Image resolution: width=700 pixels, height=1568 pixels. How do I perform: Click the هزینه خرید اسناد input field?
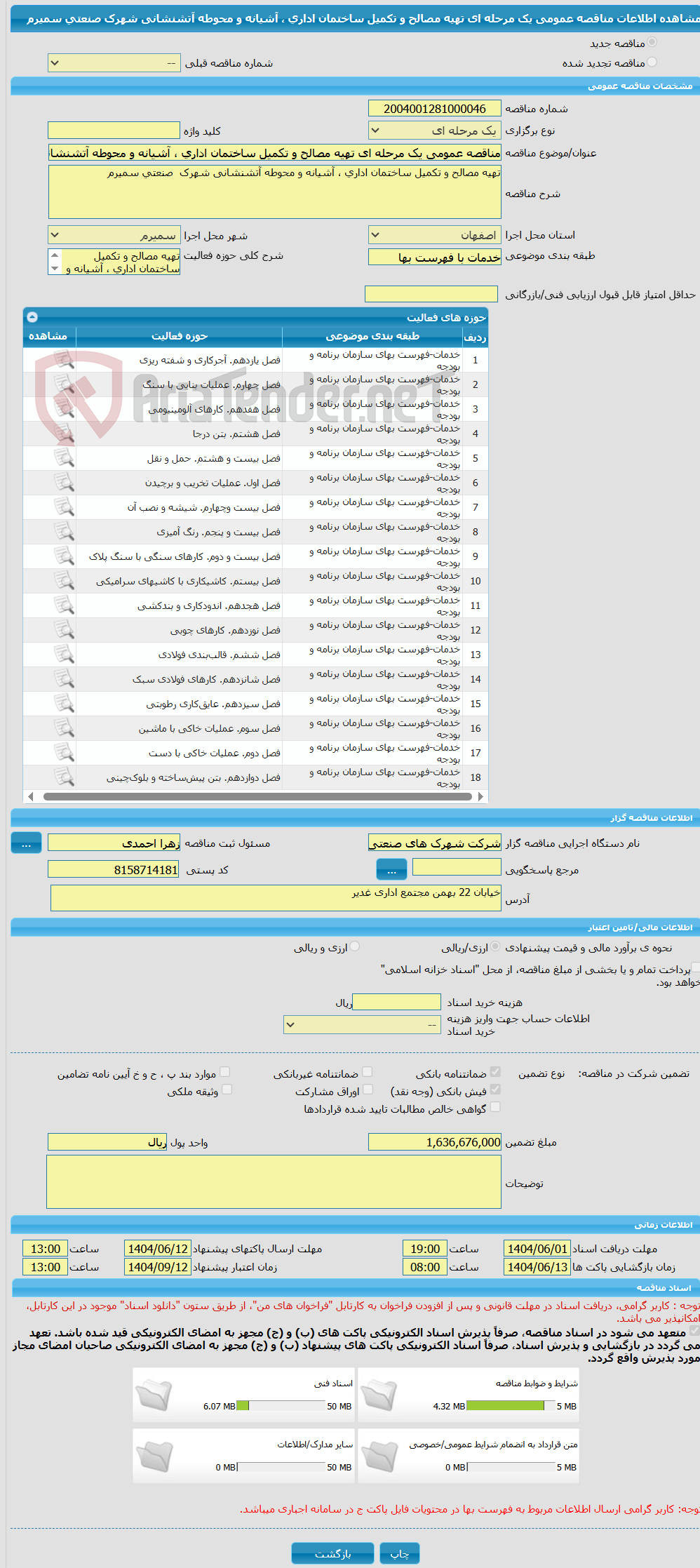tap(396, 1003)
